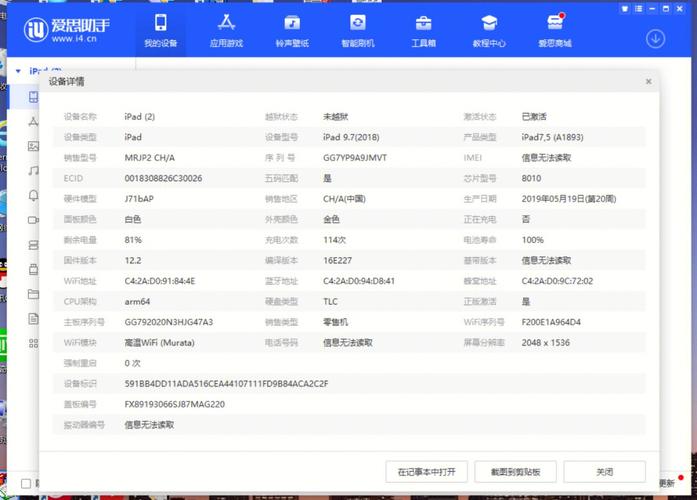
Task: Open ringtone bell icon in sidebar
Action: click(x=33, y=195)
